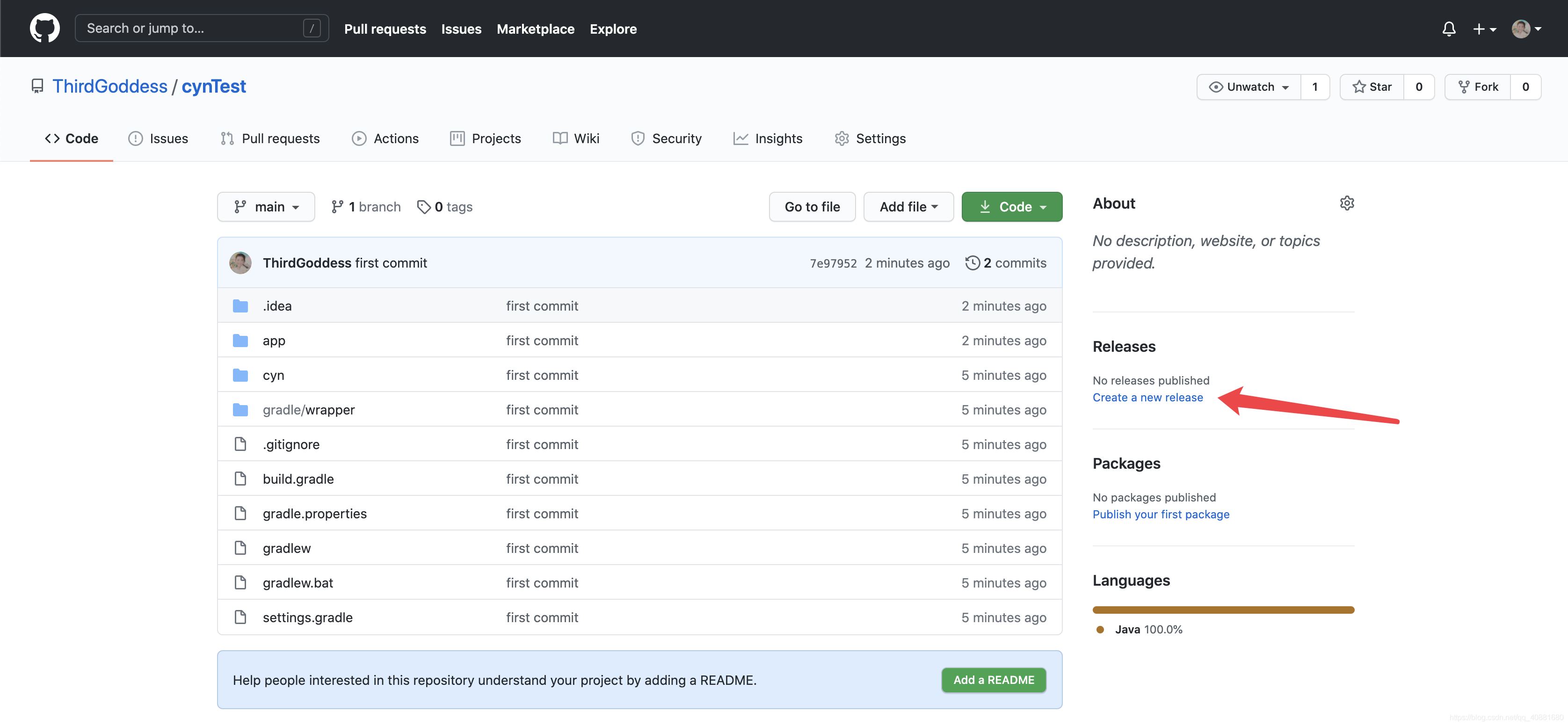This screenshot has width=1568, height=726.
Task: Click the Insights tab icon
Action: pos(739,138)
